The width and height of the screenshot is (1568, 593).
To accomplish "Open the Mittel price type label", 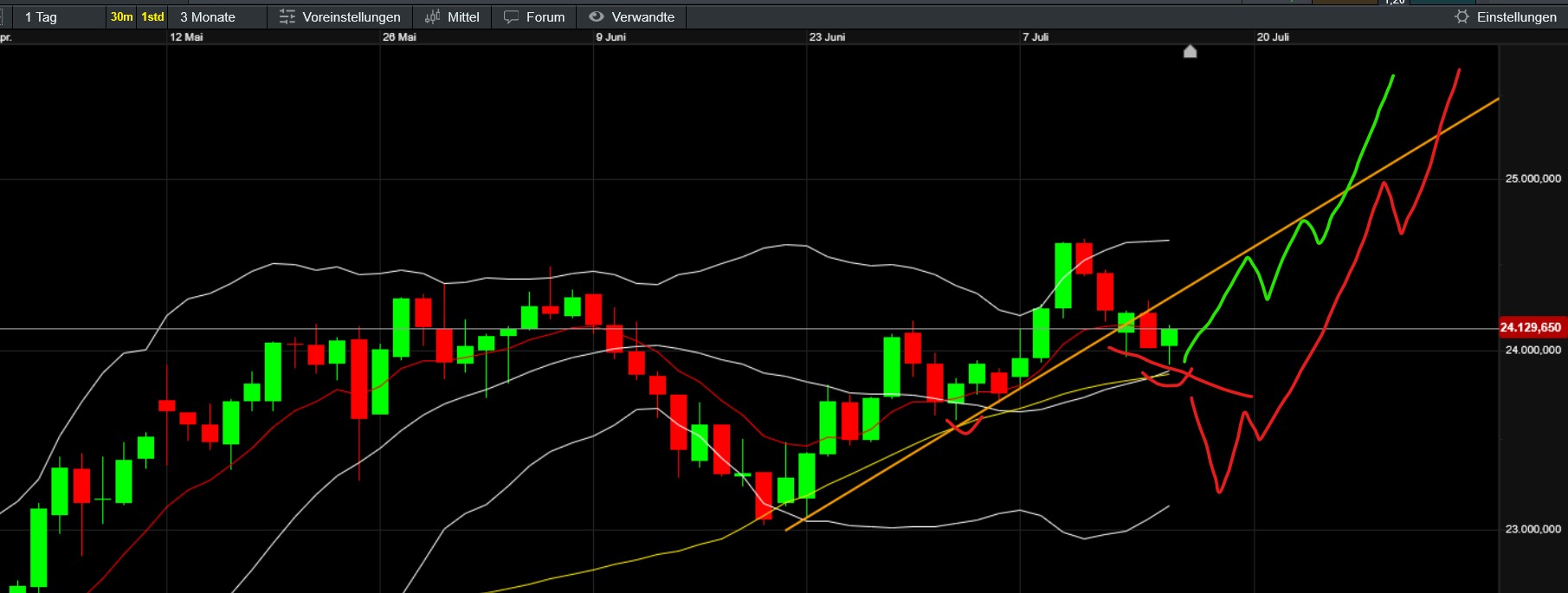I will point(463,17).
